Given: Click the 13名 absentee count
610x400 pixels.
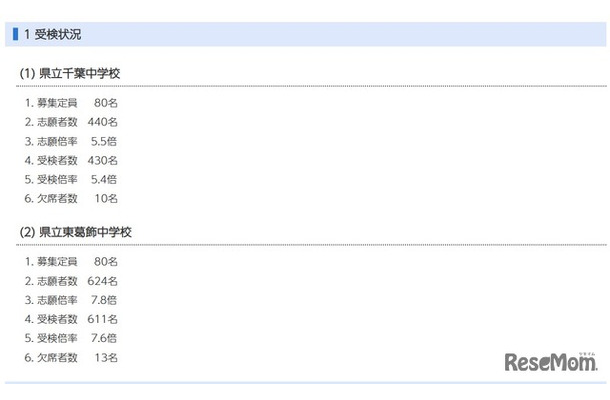Looking at the screenshot, I should point(106,357).
